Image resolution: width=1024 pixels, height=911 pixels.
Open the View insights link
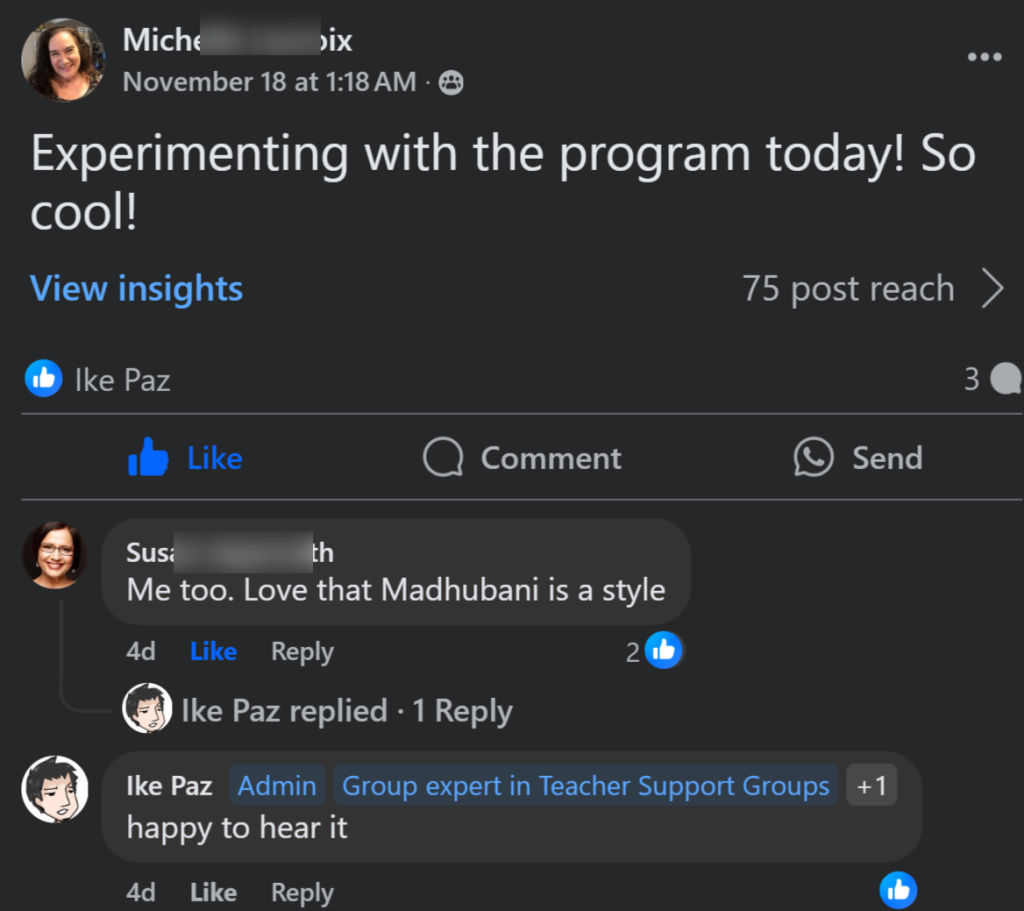tap(137, 289)
